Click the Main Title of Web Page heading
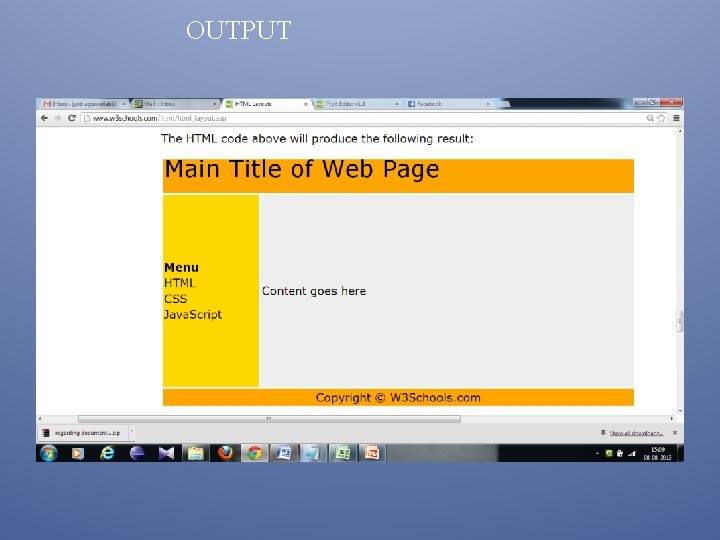720x540 pixels. click(x=302, y=169)
